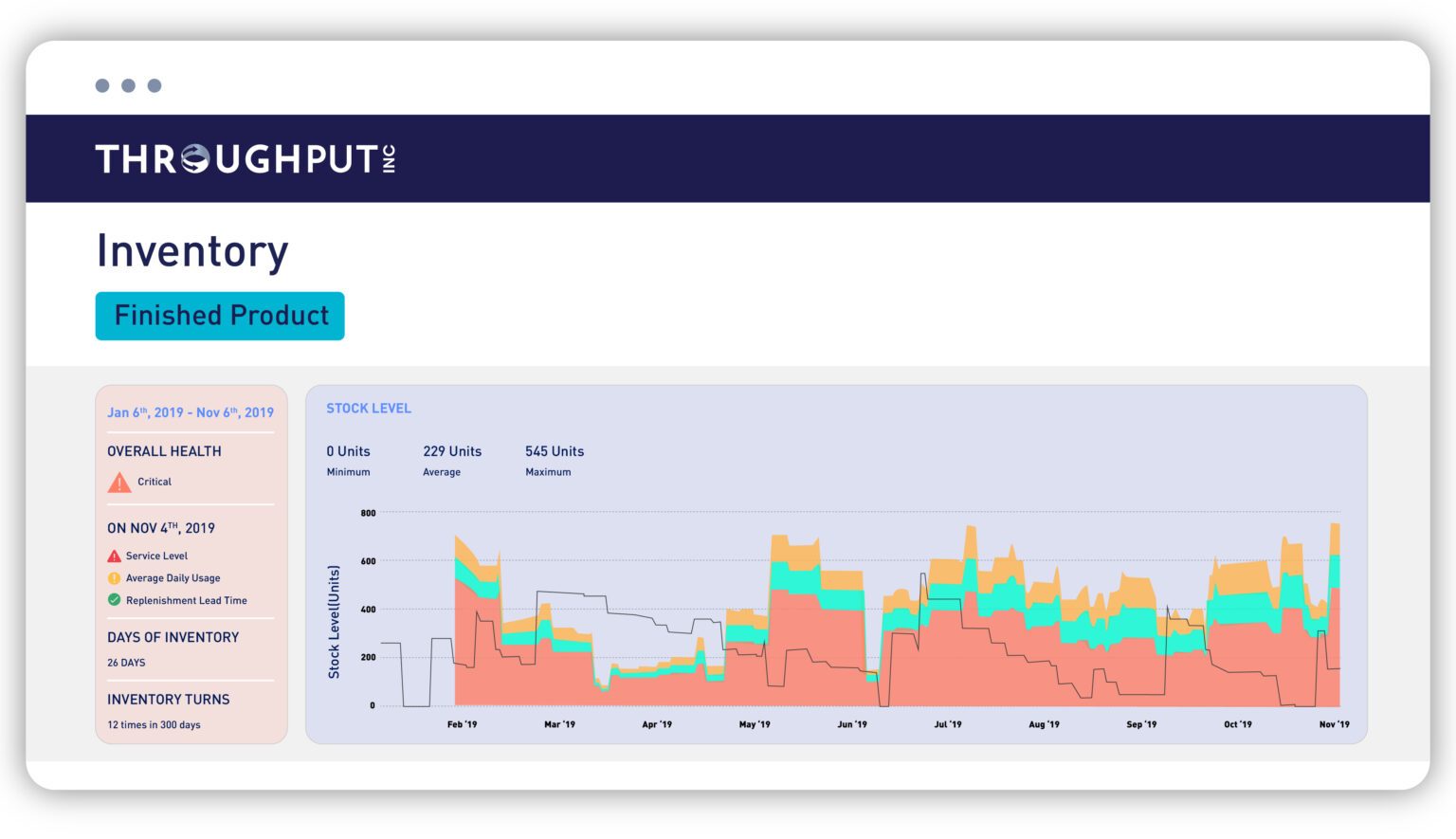The image size is (1456, 839).
Task: Click the 229 Units Average stat
Action: pos(452,460)
